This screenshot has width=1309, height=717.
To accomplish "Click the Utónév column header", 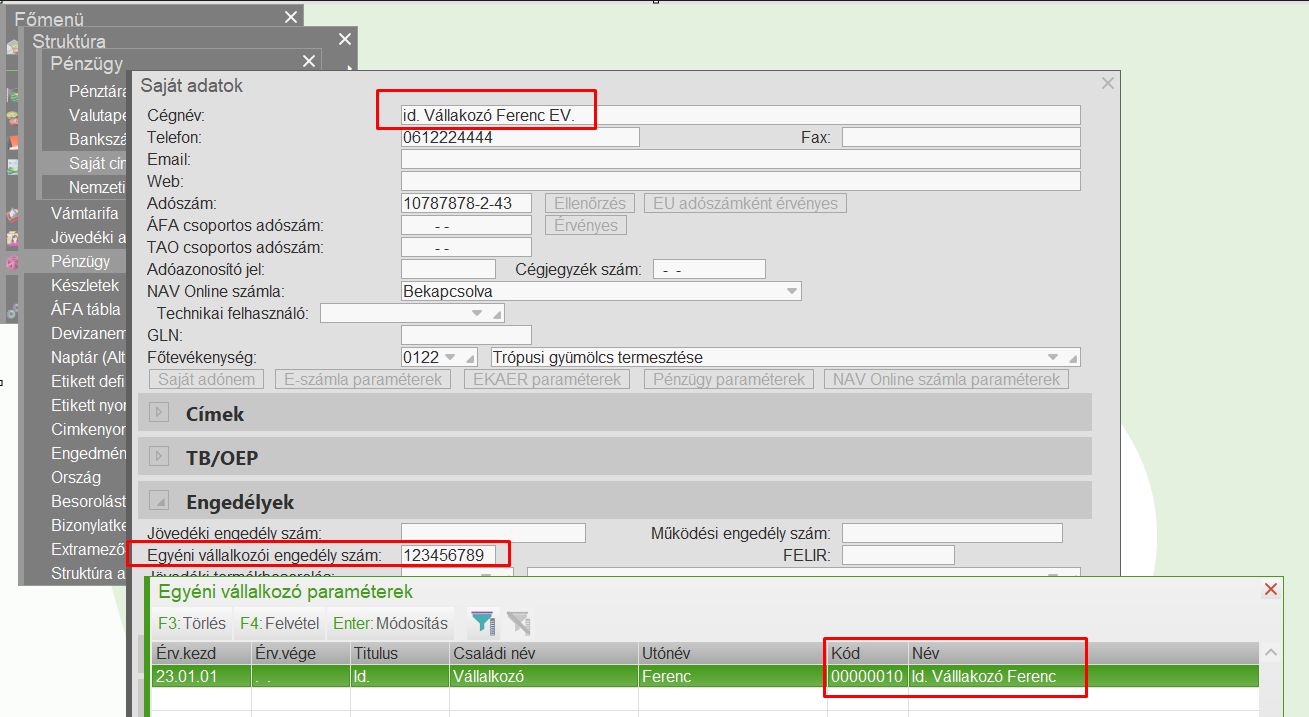I will click(733, 653).
